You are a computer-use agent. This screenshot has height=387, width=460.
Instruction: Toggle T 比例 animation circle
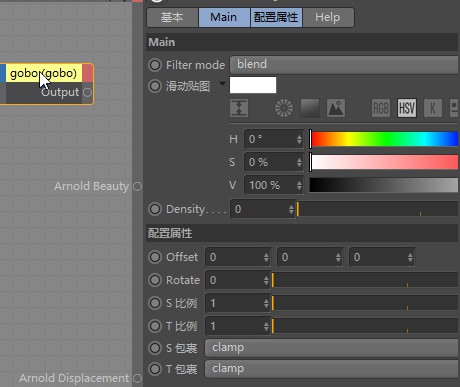coord(155,326)
